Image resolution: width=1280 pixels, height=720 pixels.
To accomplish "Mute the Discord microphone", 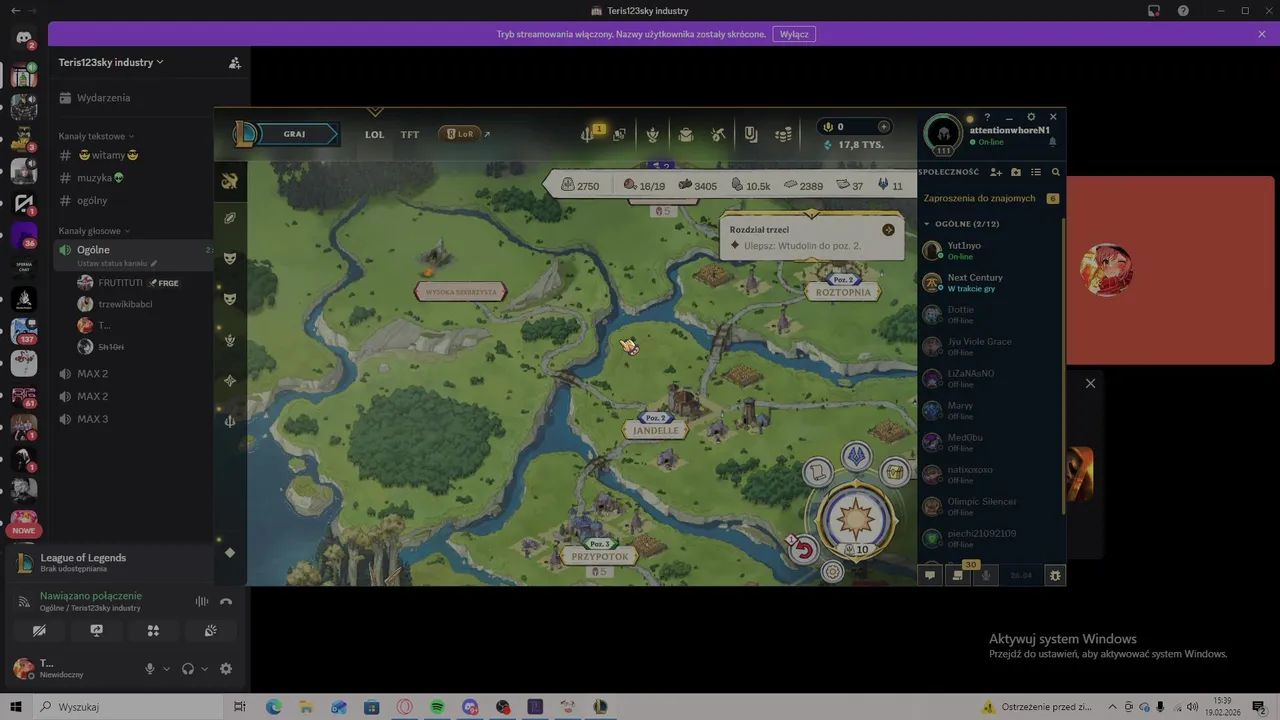I will point(150,669).
